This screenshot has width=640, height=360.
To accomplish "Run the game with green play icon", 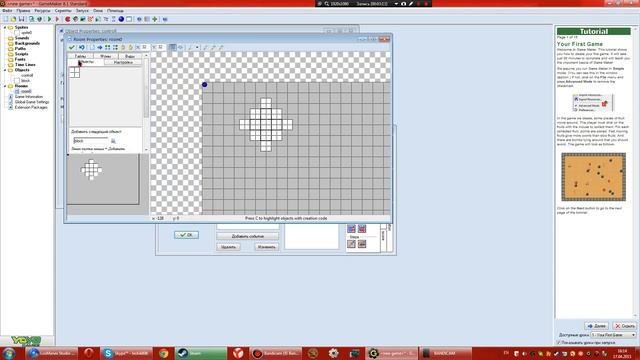I will pyautogui.click(x=49, y=19).
